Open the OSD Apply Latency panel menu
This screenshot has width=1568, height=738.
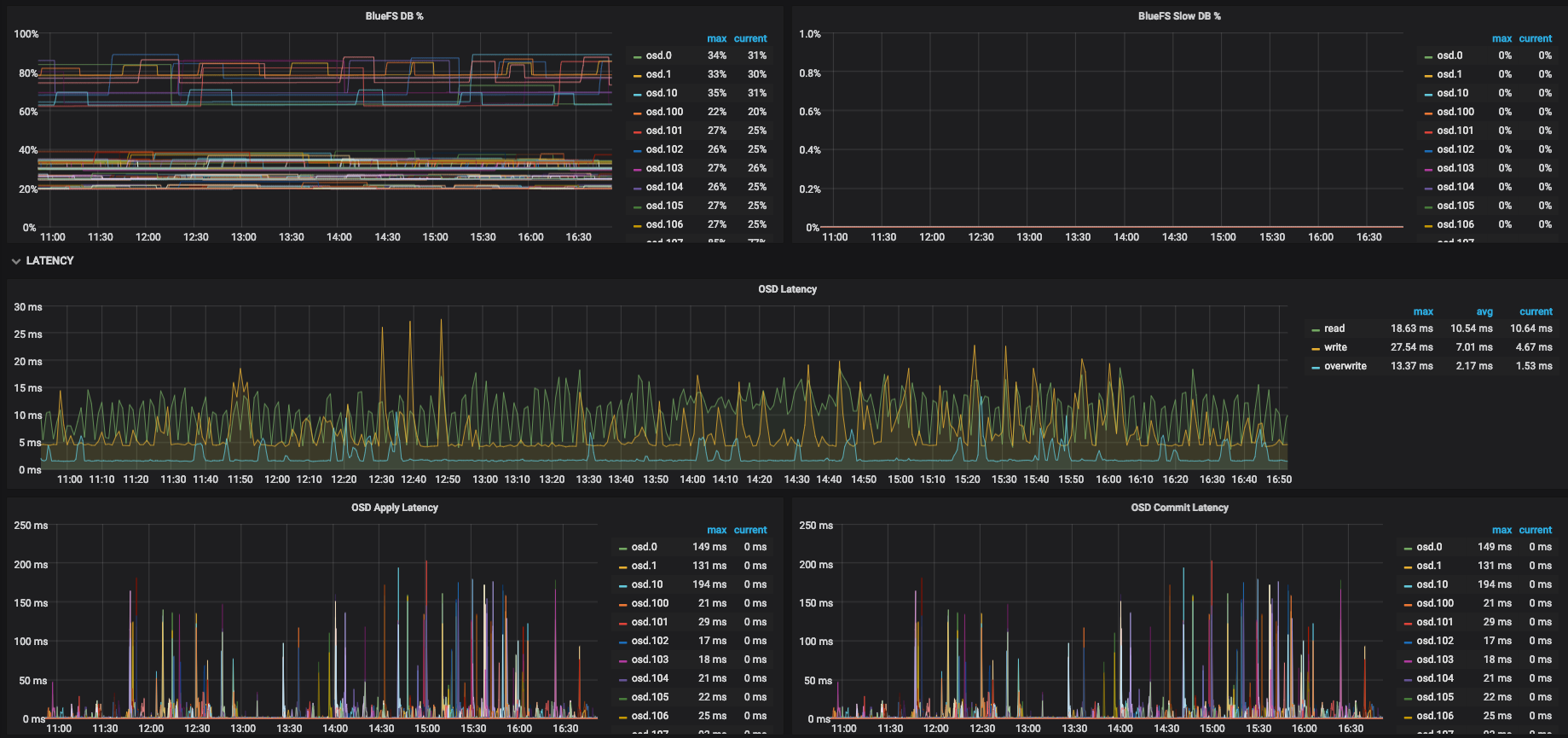point(395,508)
